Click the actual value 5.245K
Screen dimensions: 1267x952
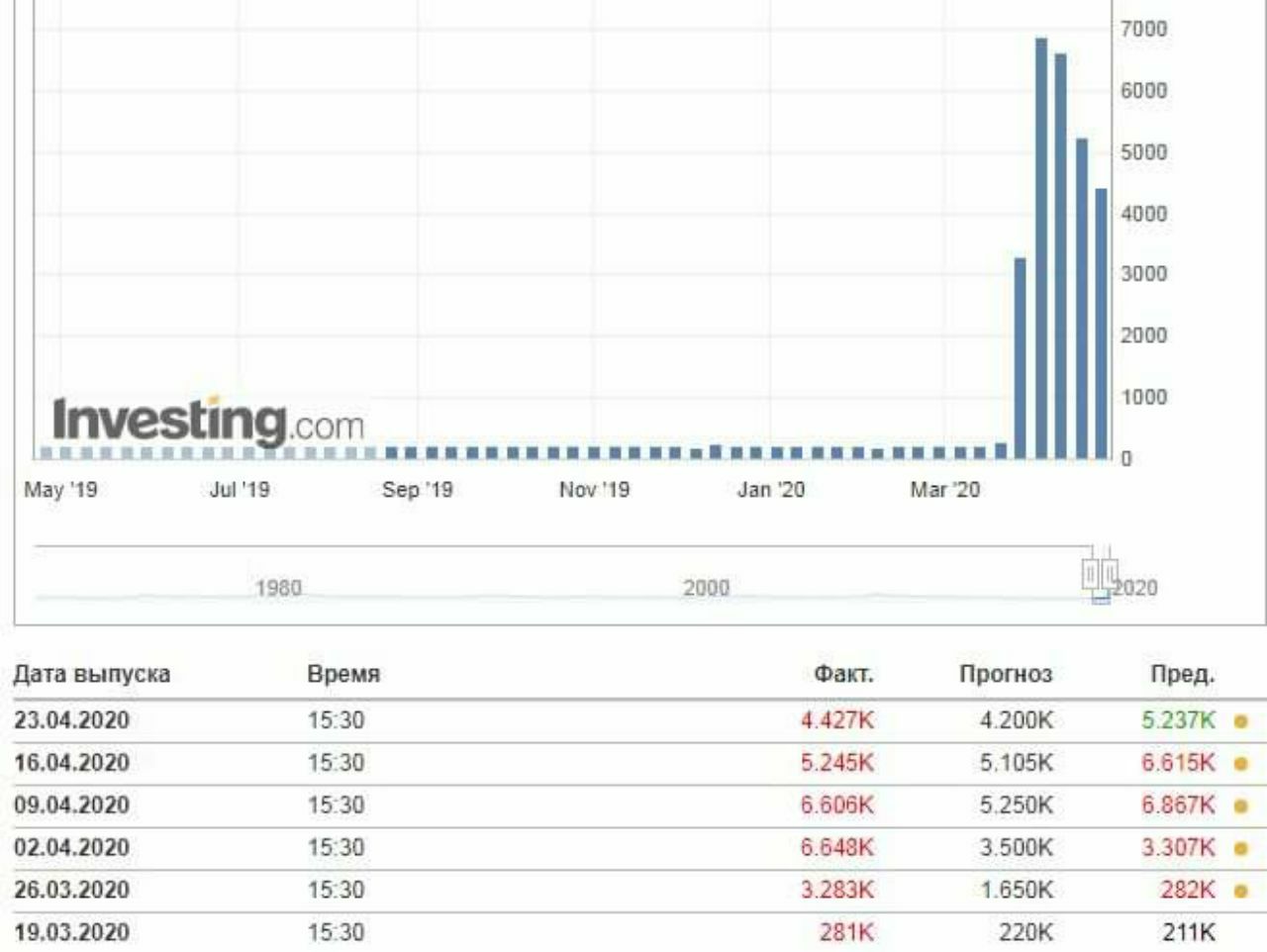click(837, 763)
